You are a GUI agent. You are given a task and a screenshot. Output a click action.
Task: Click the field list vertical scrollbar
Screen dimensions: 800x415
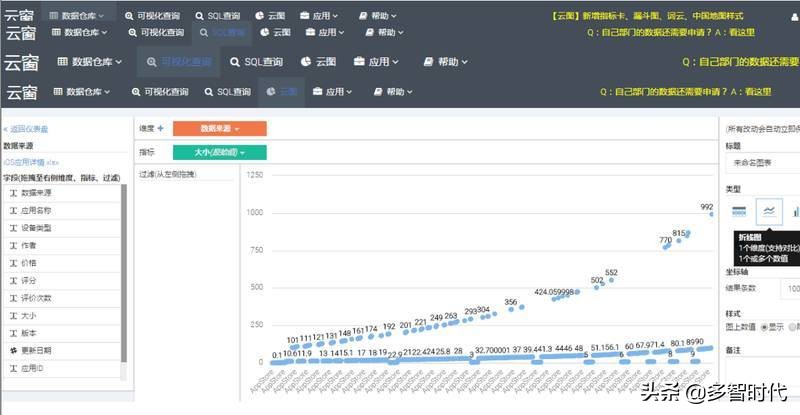123,274
